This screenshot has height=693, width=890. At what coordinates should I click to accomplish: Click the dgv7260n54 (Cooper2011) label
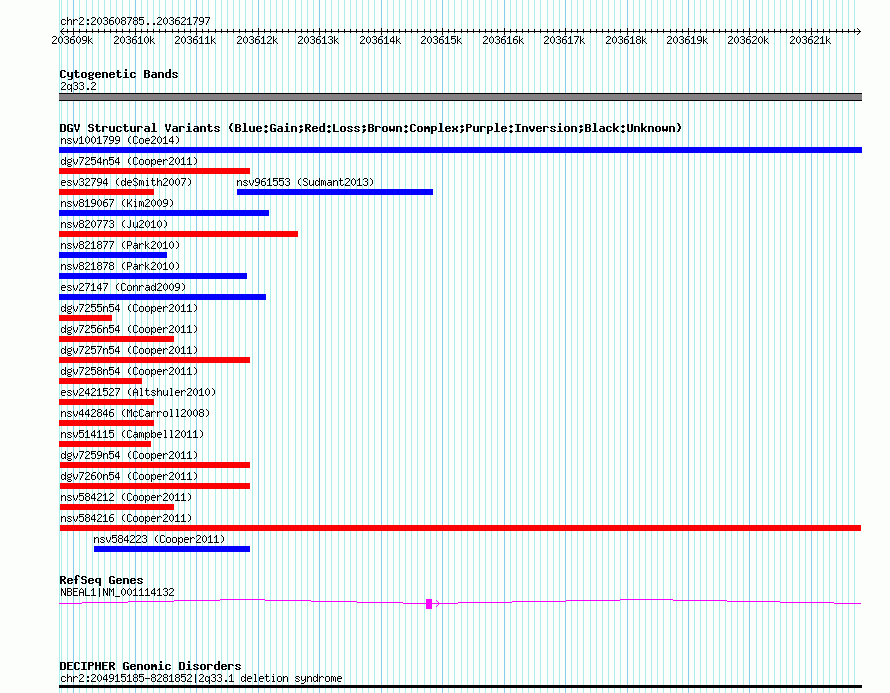tap(129, 476)
